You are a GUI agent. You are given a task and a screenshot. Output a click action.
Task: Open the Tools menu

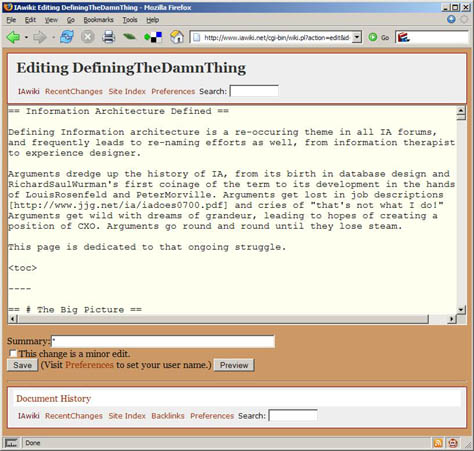pyautogui.click(x=130, y=20)
